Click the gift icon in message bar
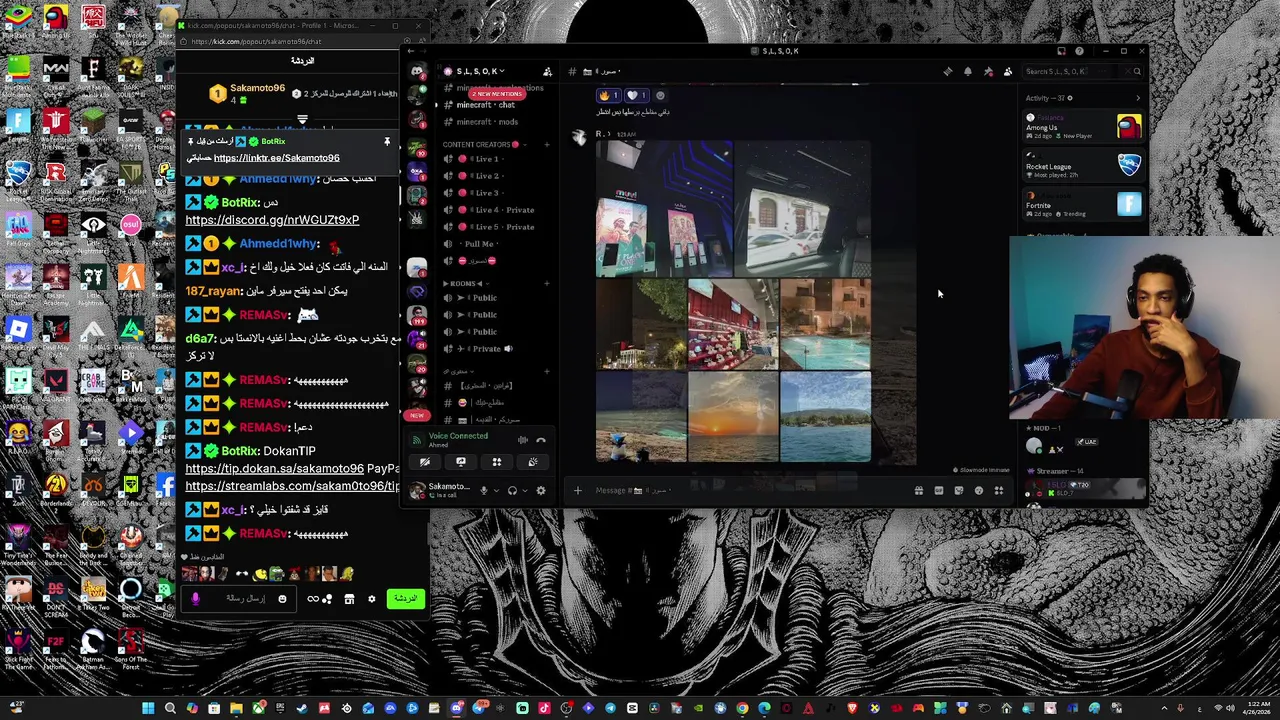This screenshot has height=720, width=1280. [x=918, y=490]
